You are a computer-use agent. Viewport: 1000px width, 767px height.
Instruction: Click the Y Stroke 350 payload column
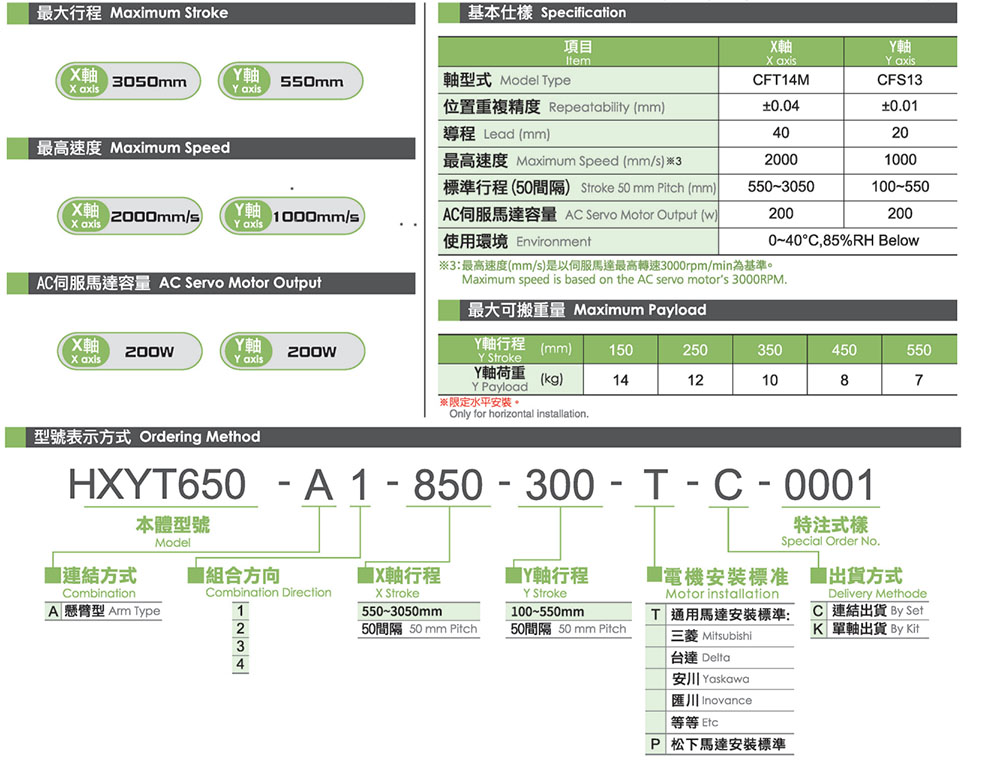(x=770, y=350)
